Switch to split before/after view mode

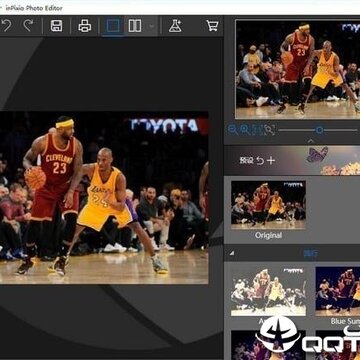(x=135, y=26)
